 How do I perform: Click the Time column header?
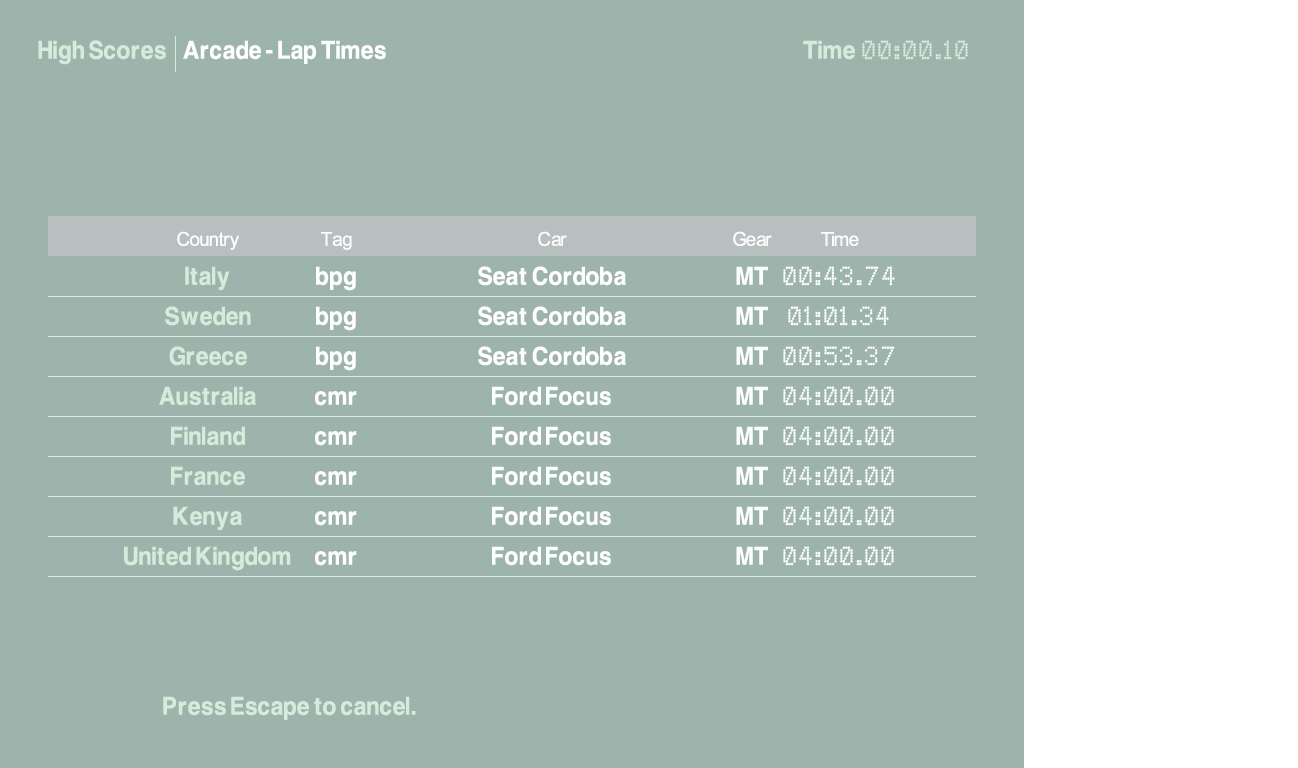[839, 239]
